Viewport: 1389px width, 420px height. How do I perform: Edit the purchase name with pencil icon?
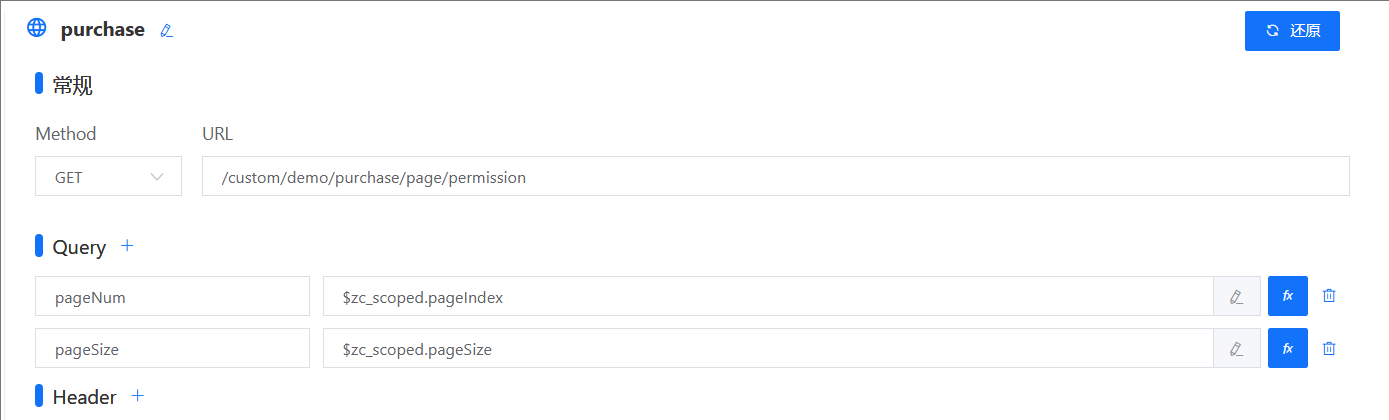point(167,31)
